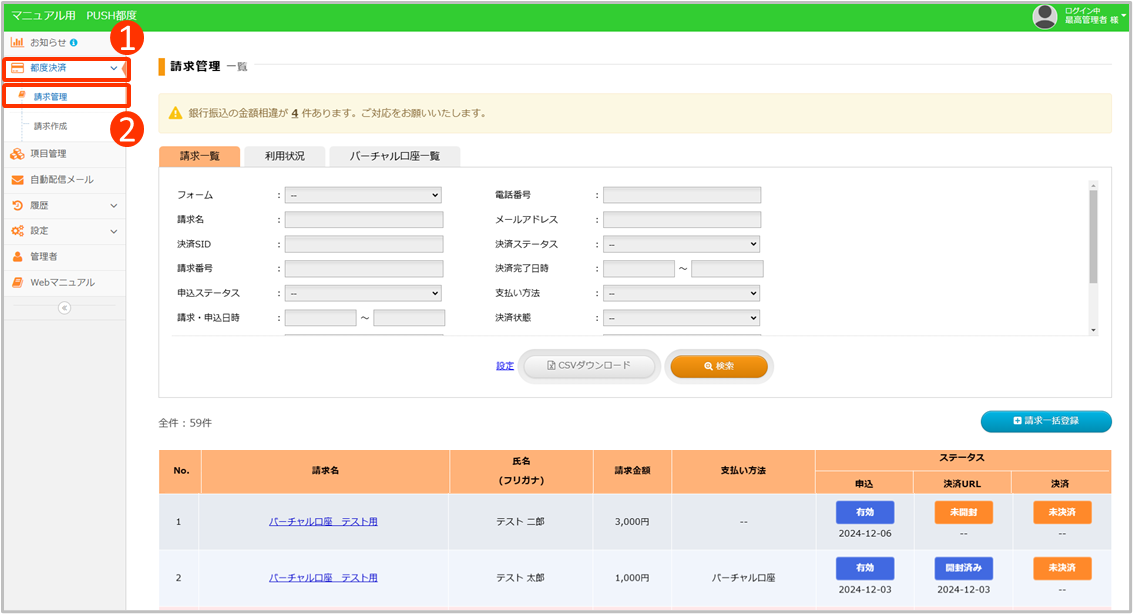Click the 項目管理 icon in sidebar
The image size is (1133, 614).
coord(17,153)
